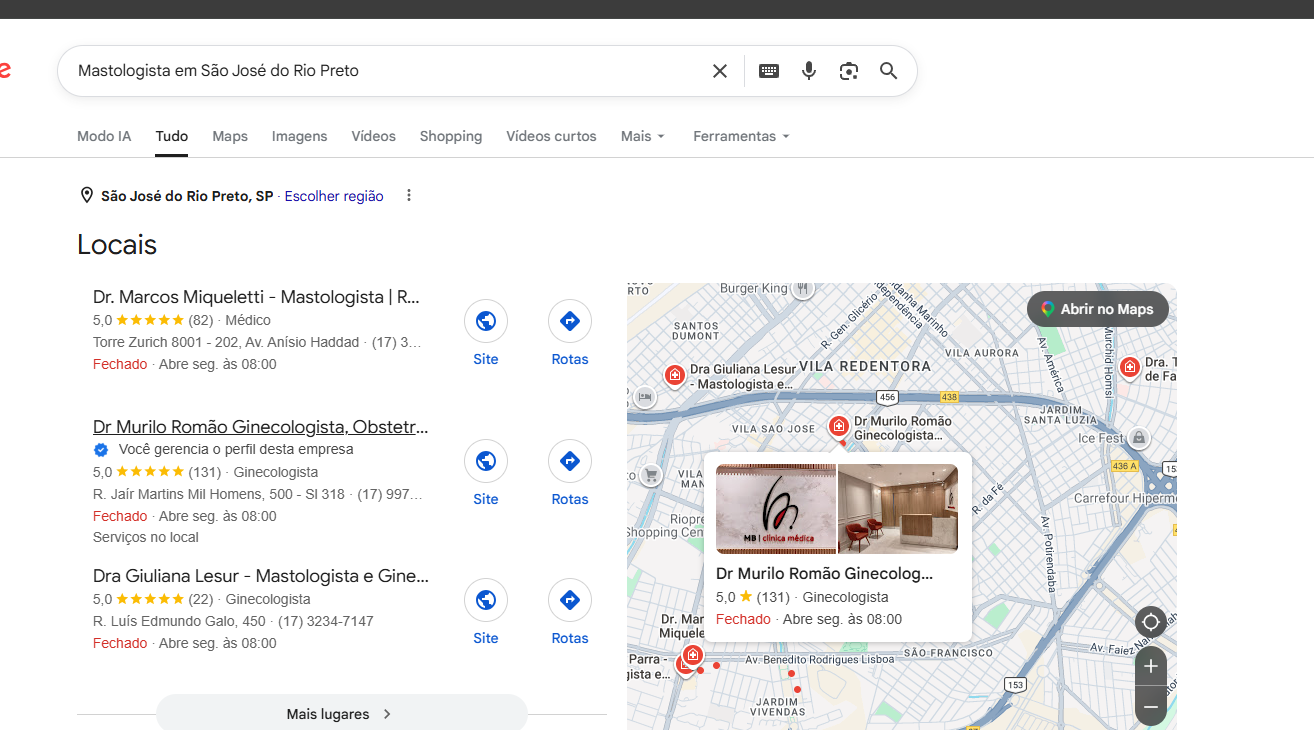Open the Ferramentas dropdown

pos(742,136)
